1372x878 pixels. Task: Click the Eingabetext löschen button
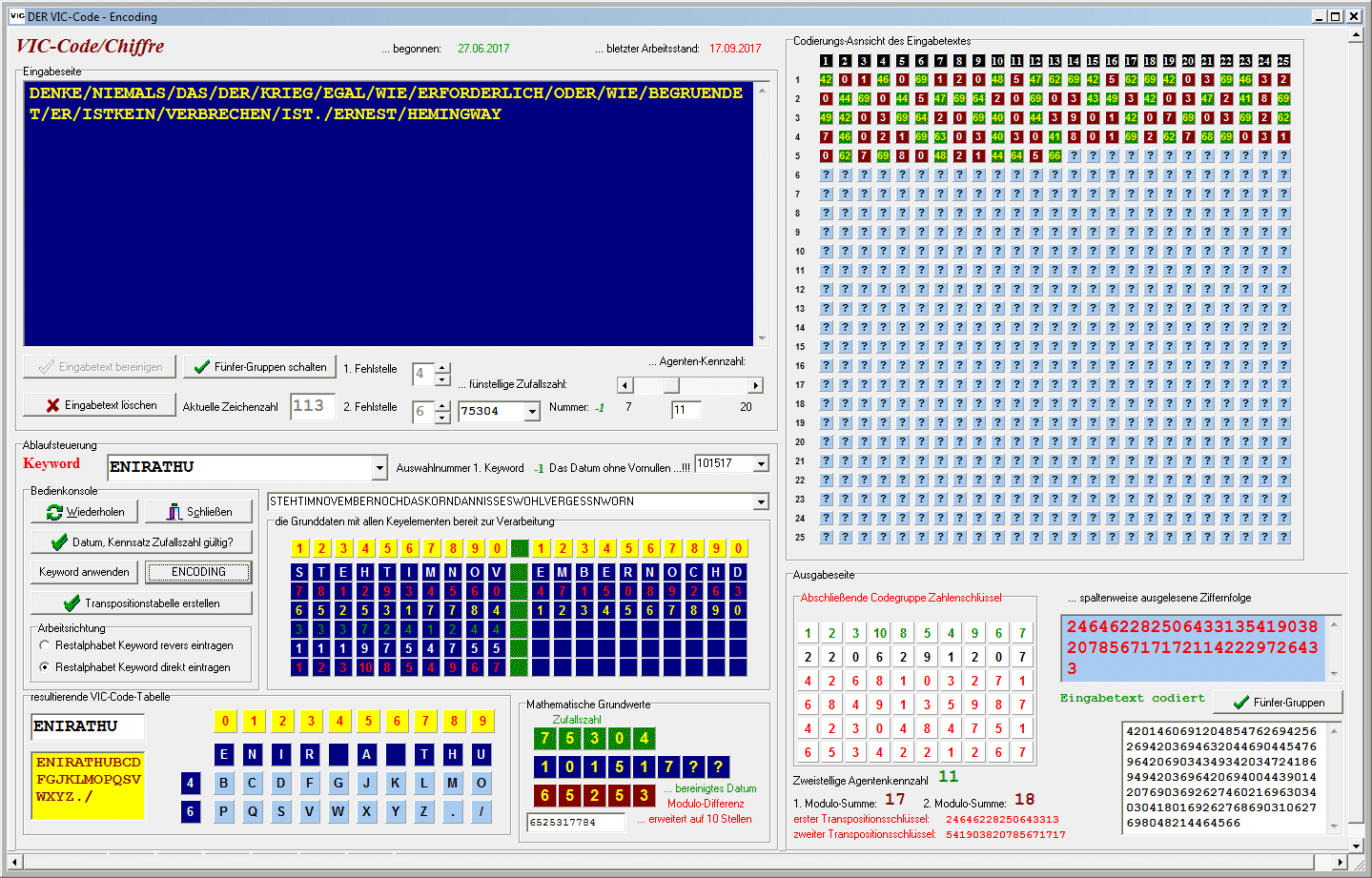[x=100, y=405]
